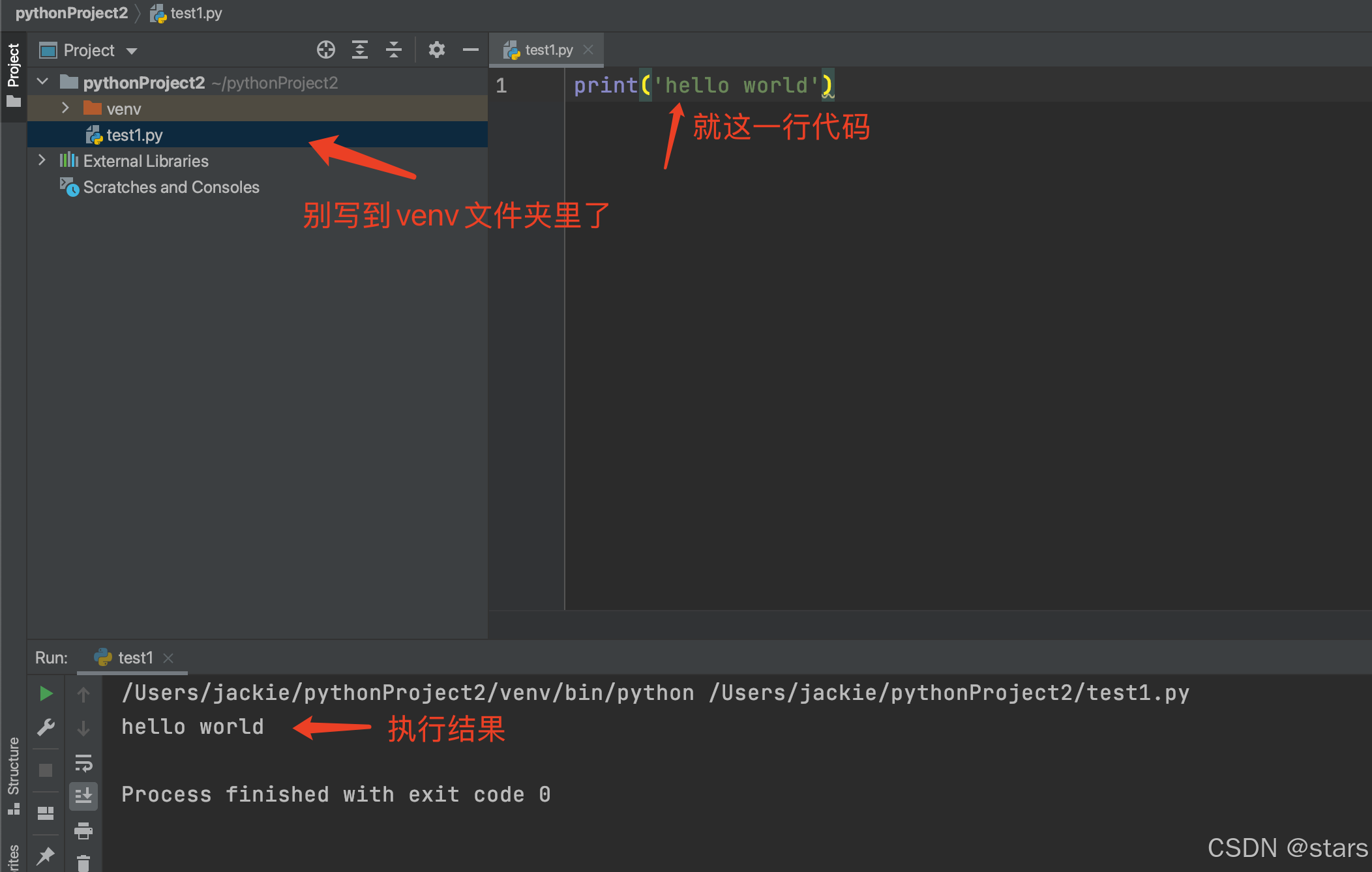The image size is (1372, 872).
Task: Click the wrench settings icon in Run panel
Action: point(46,727)
